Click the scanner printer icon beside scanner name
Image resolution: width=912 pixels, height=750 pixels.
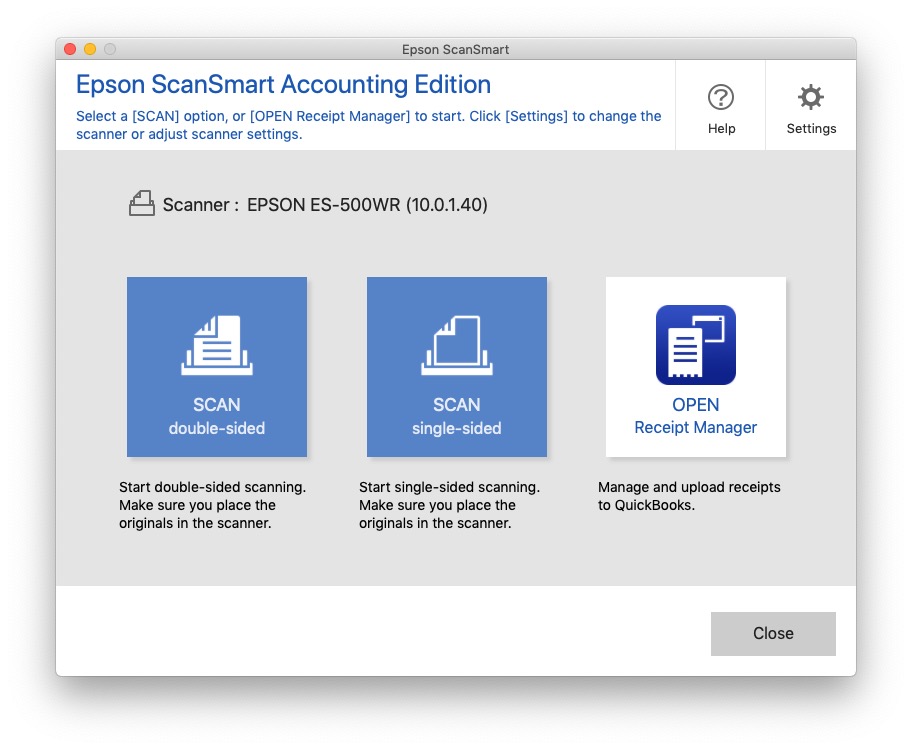[x=141, y=203]
